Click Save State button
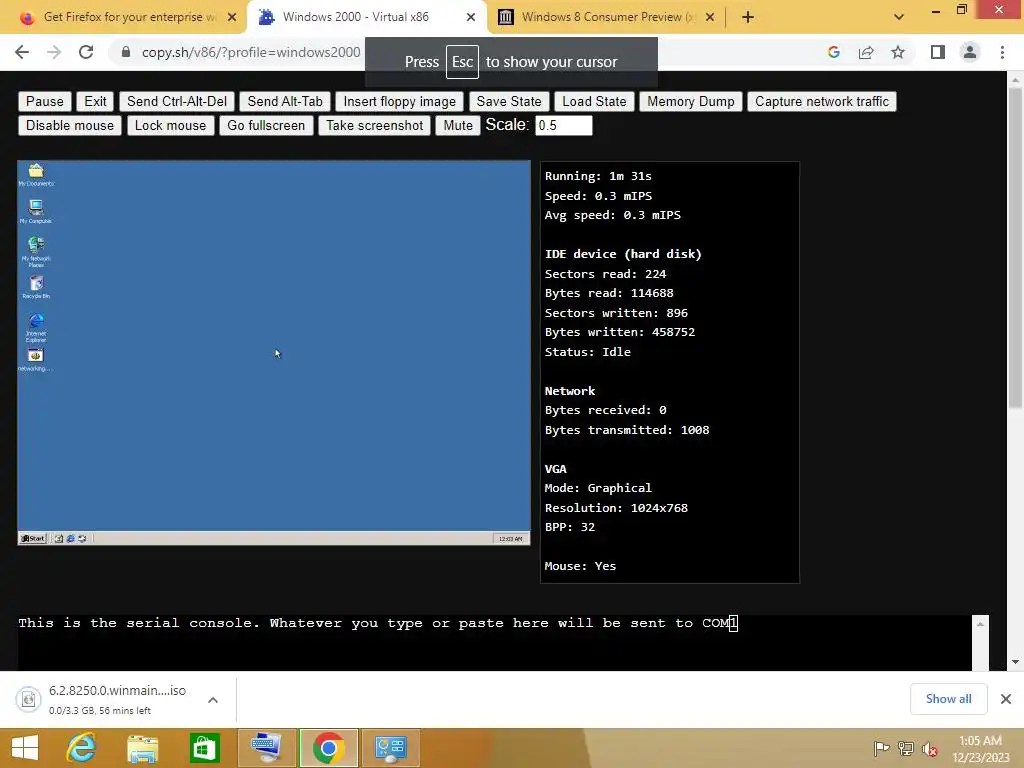This screenshot has width=1024, height=768. tap(509, 101)
